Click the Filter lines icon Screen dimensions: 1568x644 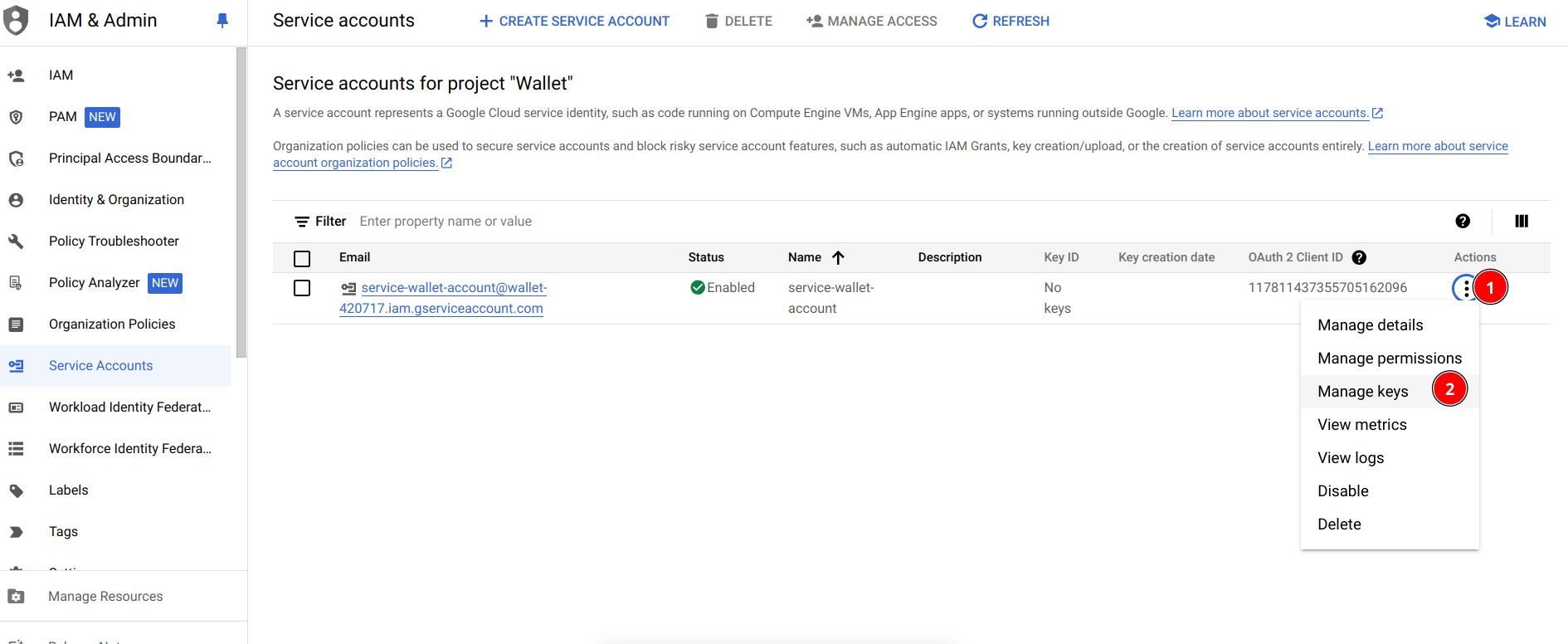302,222
